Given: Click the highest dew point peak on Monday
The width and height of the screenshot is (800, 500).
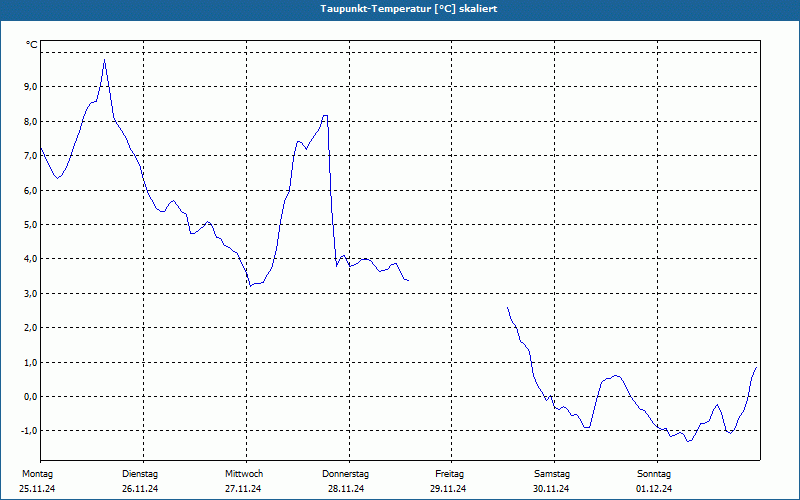Looking at the screenshot, I should 105,60.
